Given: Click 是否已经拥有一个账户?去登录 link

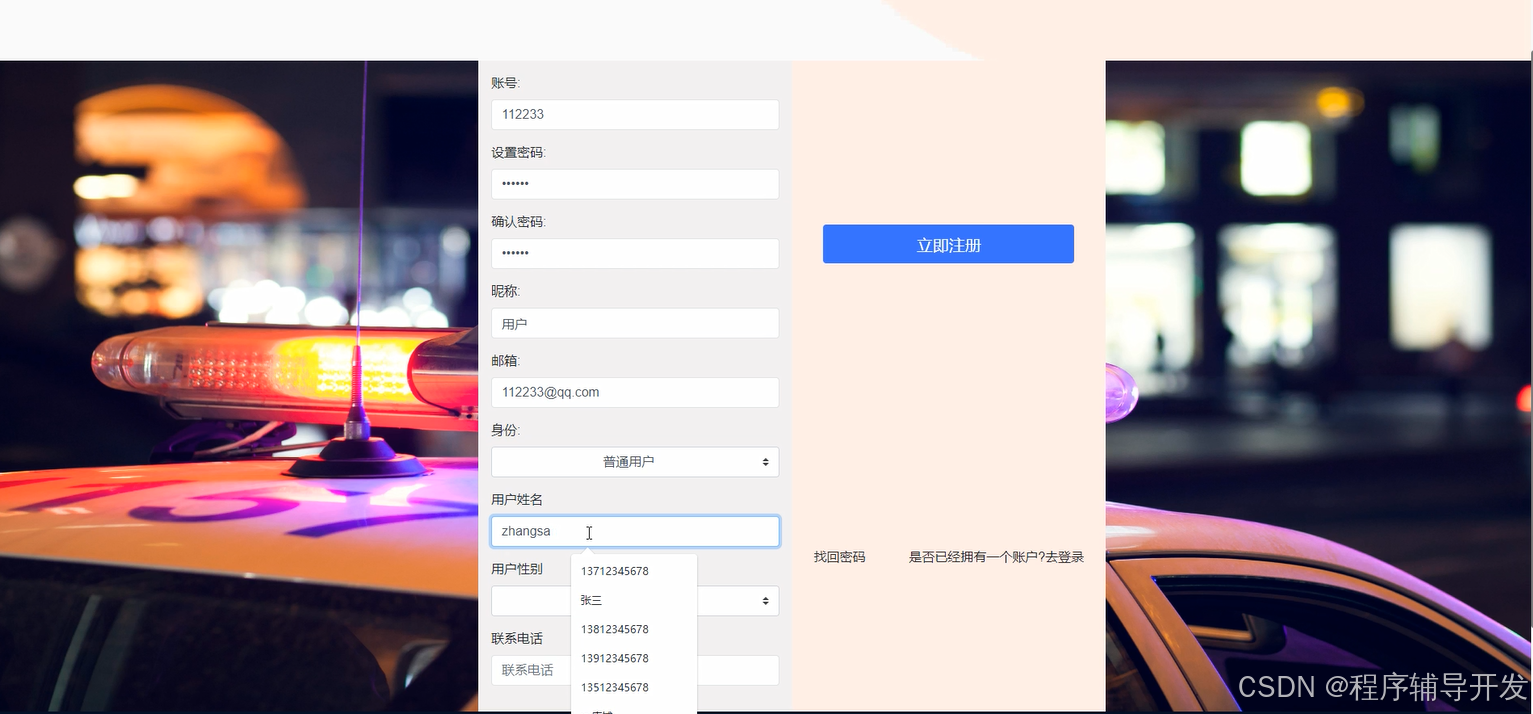Looking at the screenshot, I should pyautogui.click(x=996, y=557).
